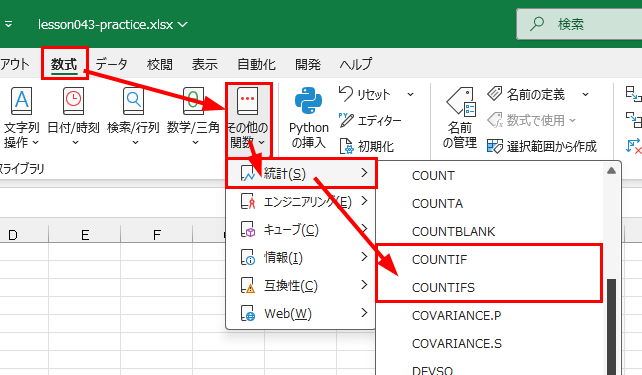Expand the リセット dropdown arrow

tap(410, 95)
